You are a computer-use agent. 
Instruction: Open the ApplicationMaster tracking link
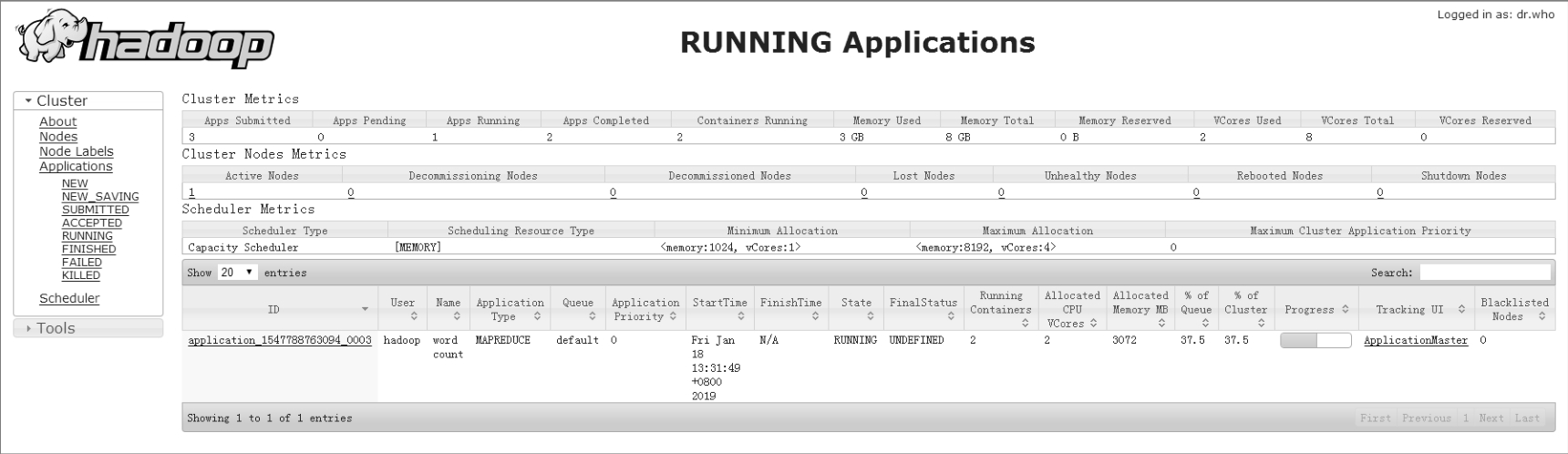(x=1415, y=340)
